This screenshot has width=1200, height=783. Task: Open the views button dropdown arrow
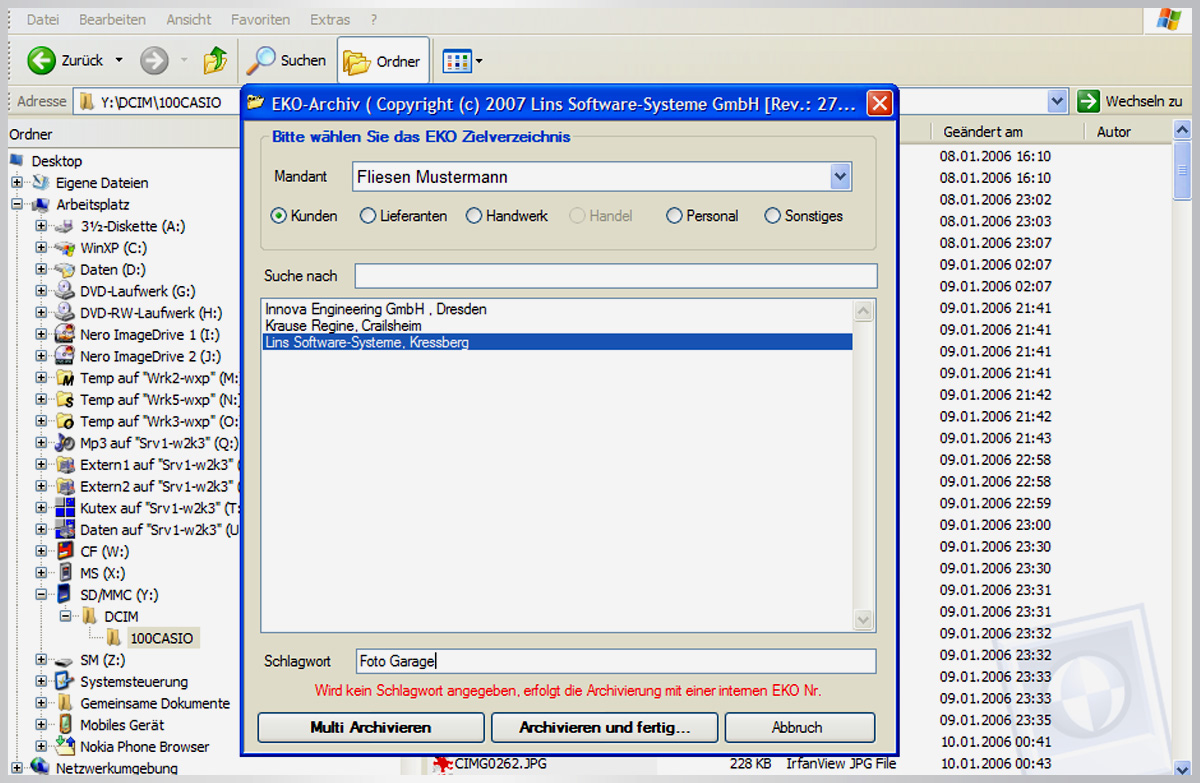479,61
